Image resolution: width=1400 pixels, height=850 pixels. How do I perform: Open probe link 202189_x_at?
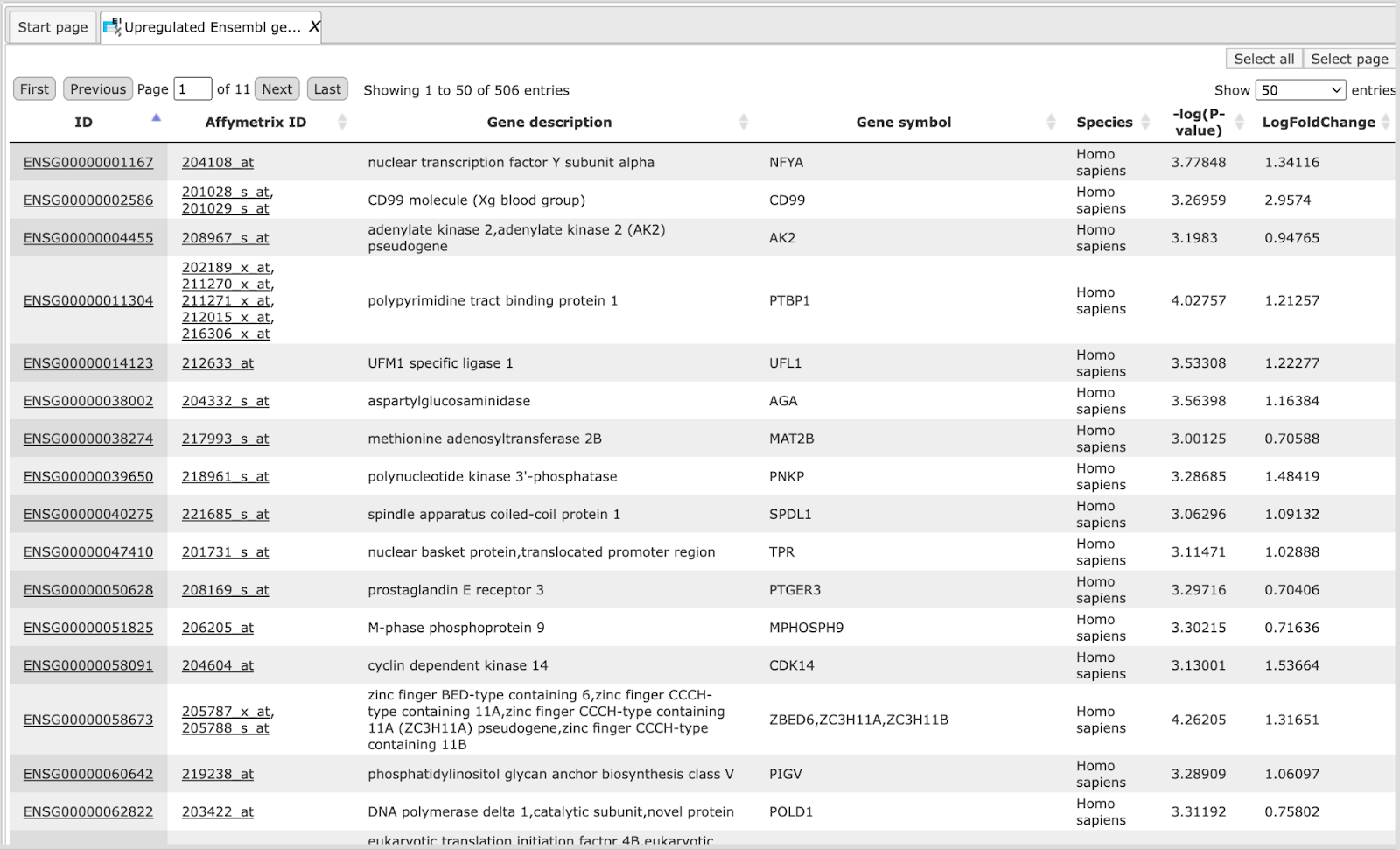click(227, 267)
